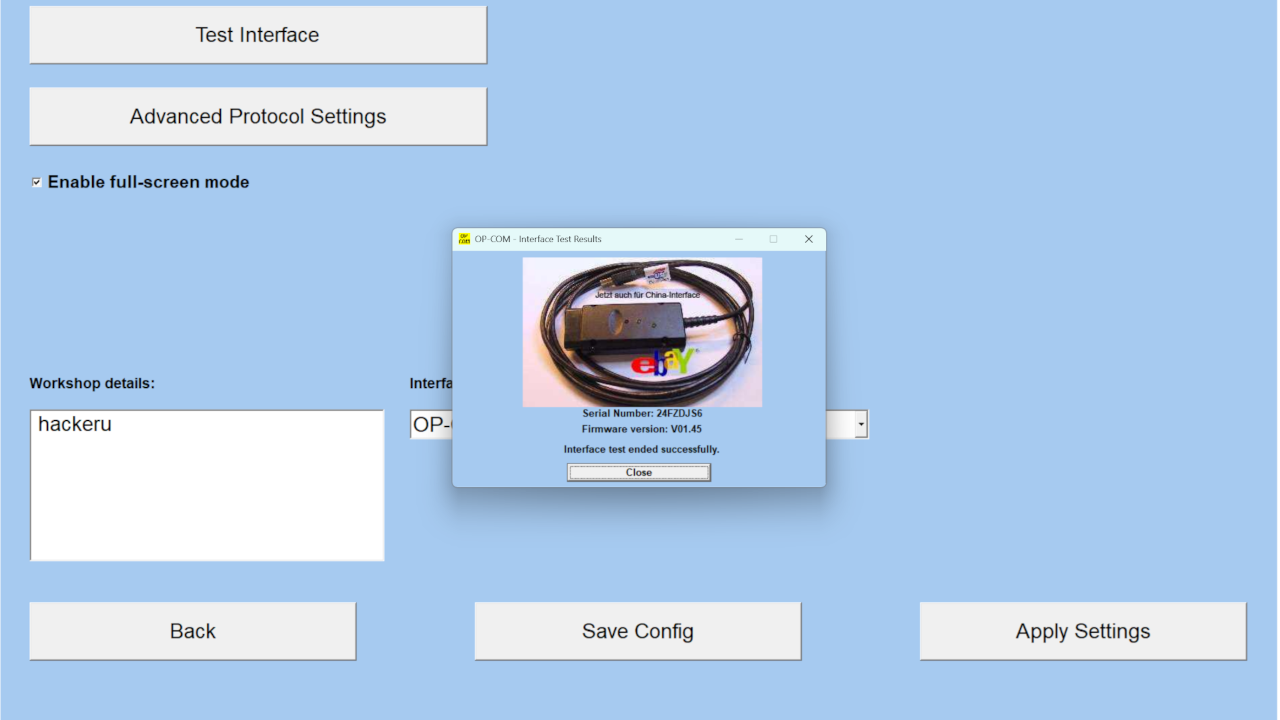Select the text "hackeru" in workshop field
Image resolution: width=1280 pixels, height=720 pixels.
(x=75, y=424)
